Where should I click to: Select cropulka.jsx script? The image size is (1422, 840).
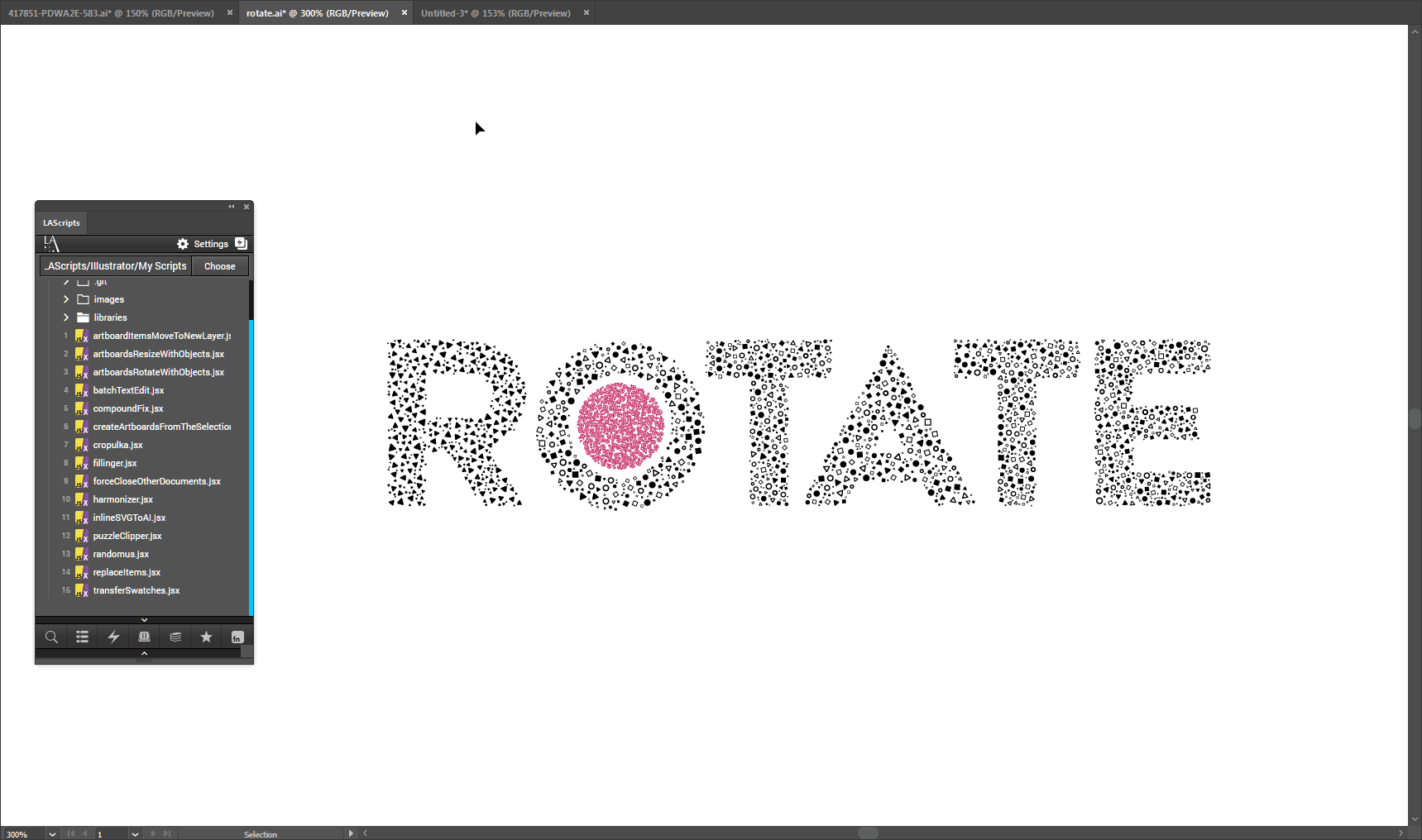click(x=142, y=445)
